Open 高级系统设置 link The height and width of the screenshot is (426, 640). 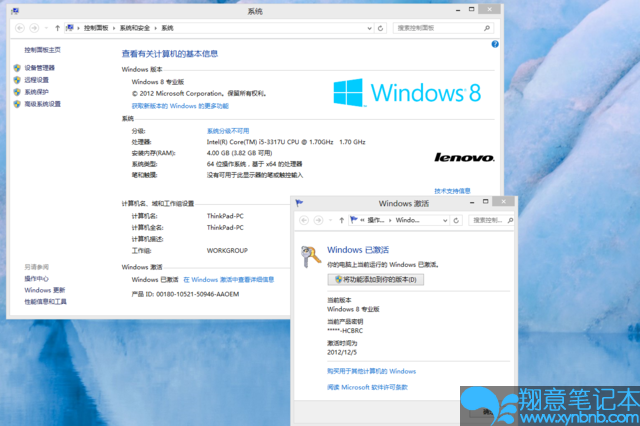click(42, 104)
